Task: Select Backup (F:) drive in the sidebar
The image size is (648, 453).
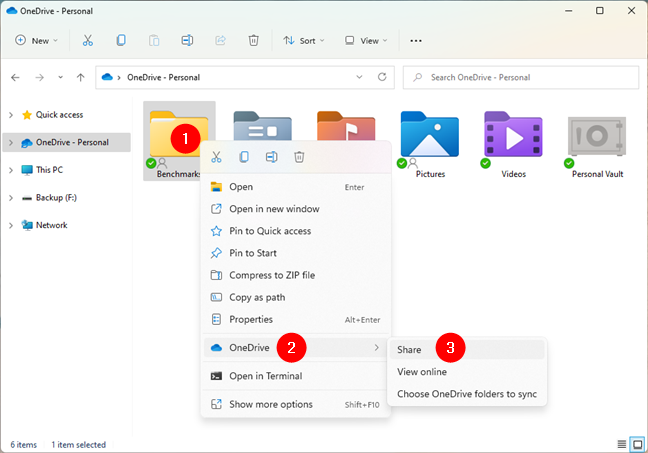Action: pos(56,198)
